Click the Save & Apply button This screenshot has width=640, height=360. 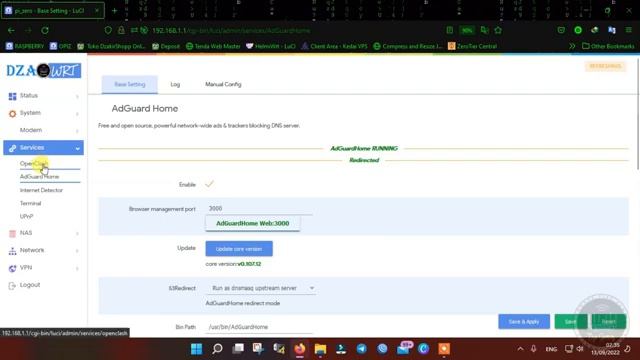tap(524, 322)
